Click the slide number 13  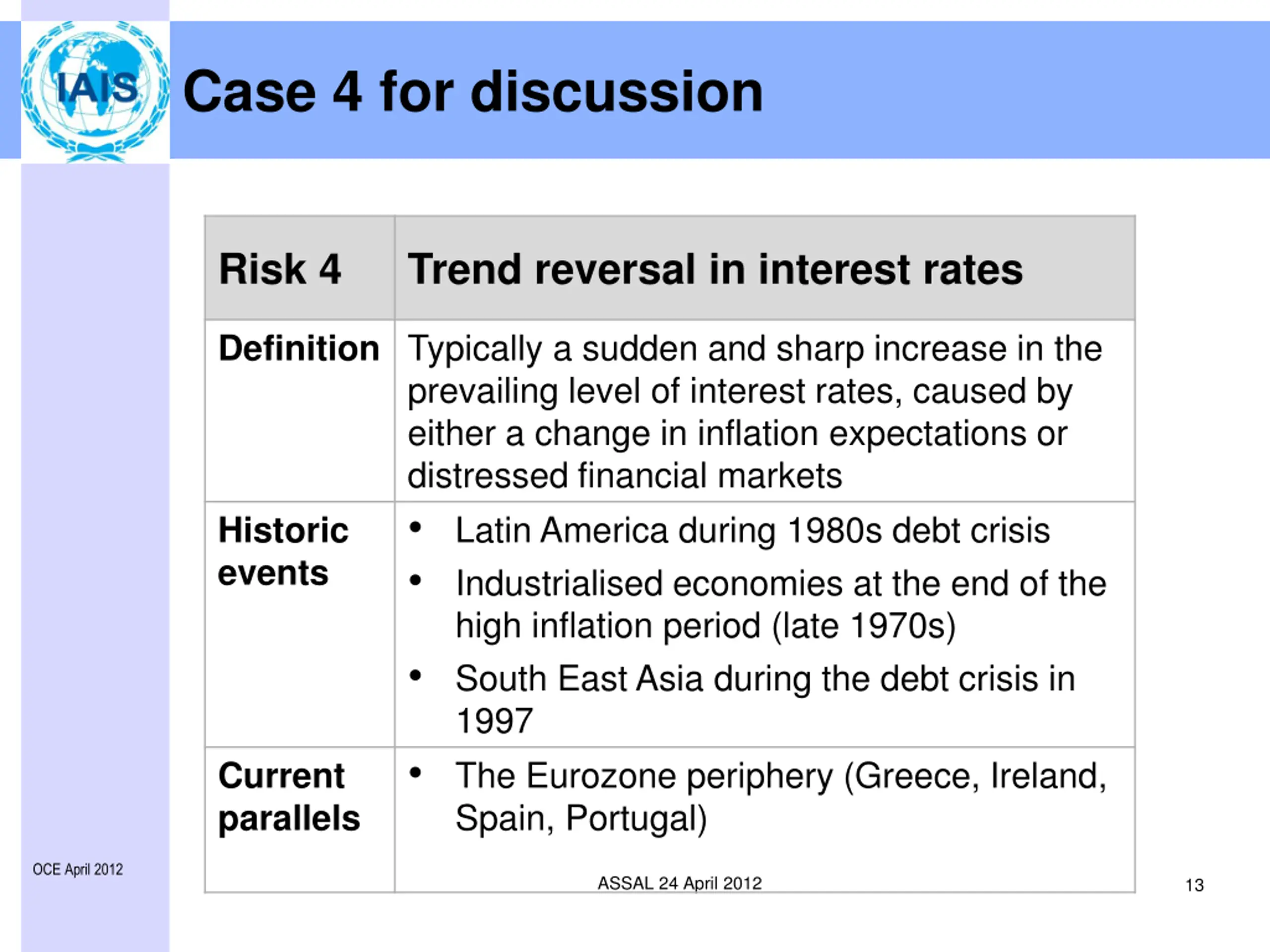click(x=1195, y=886)
